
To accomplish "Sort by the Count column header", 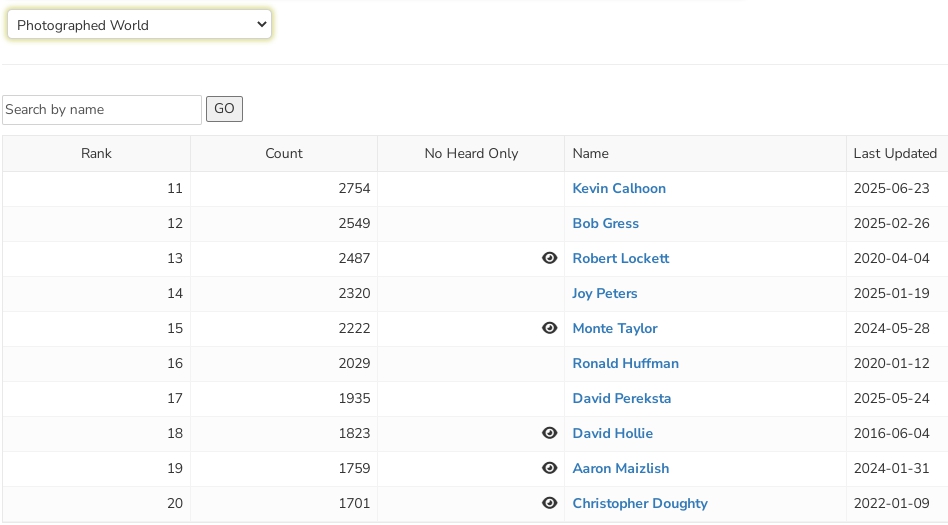I will [x=284, y=154].
